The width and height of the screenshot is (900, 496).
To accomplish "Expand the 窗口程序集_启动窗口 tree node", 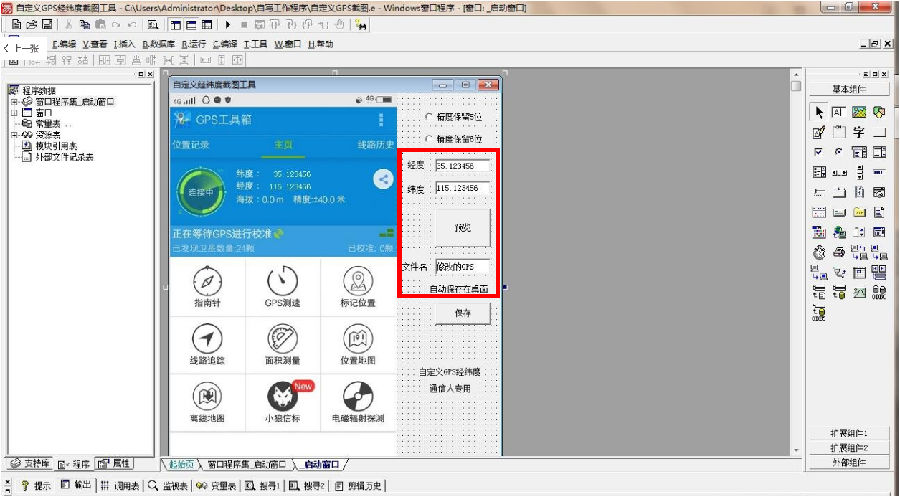I will (x=14, y=102).
